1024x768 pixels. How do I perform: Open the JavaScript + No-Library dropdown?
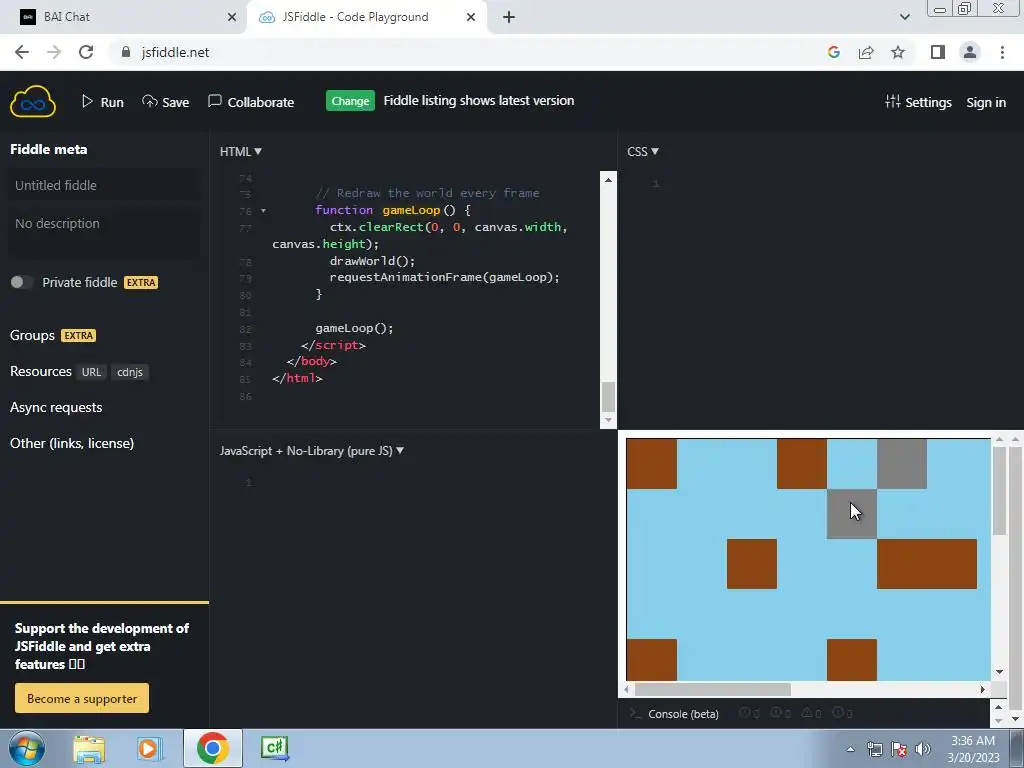coord(312,451)
